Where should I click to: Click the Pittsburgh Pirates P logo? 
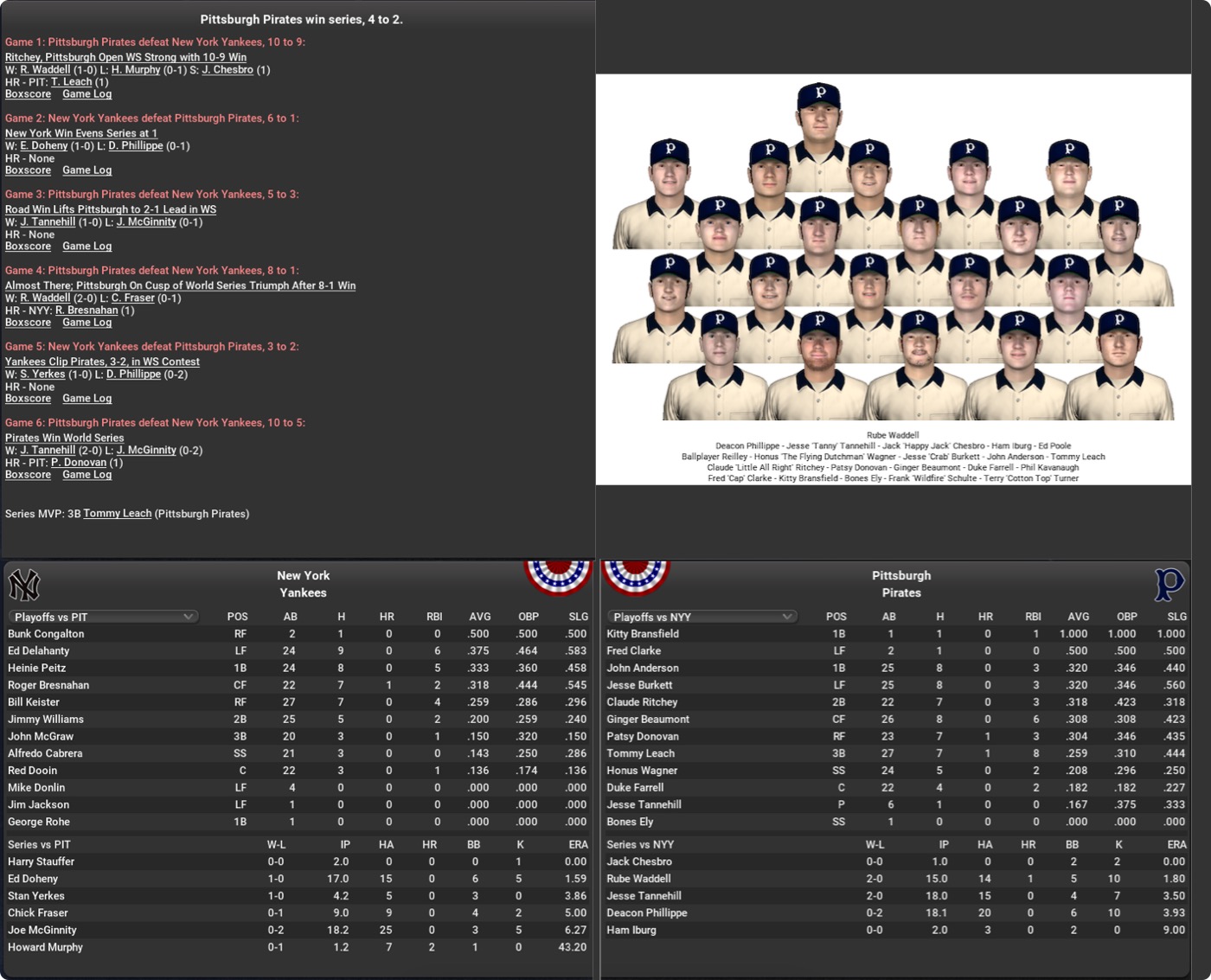[1169, 585]
